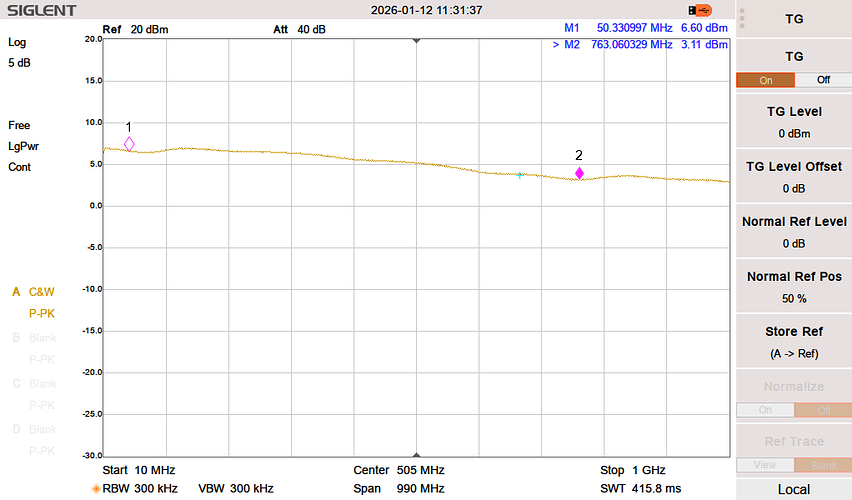Click the date and time display

427,10
